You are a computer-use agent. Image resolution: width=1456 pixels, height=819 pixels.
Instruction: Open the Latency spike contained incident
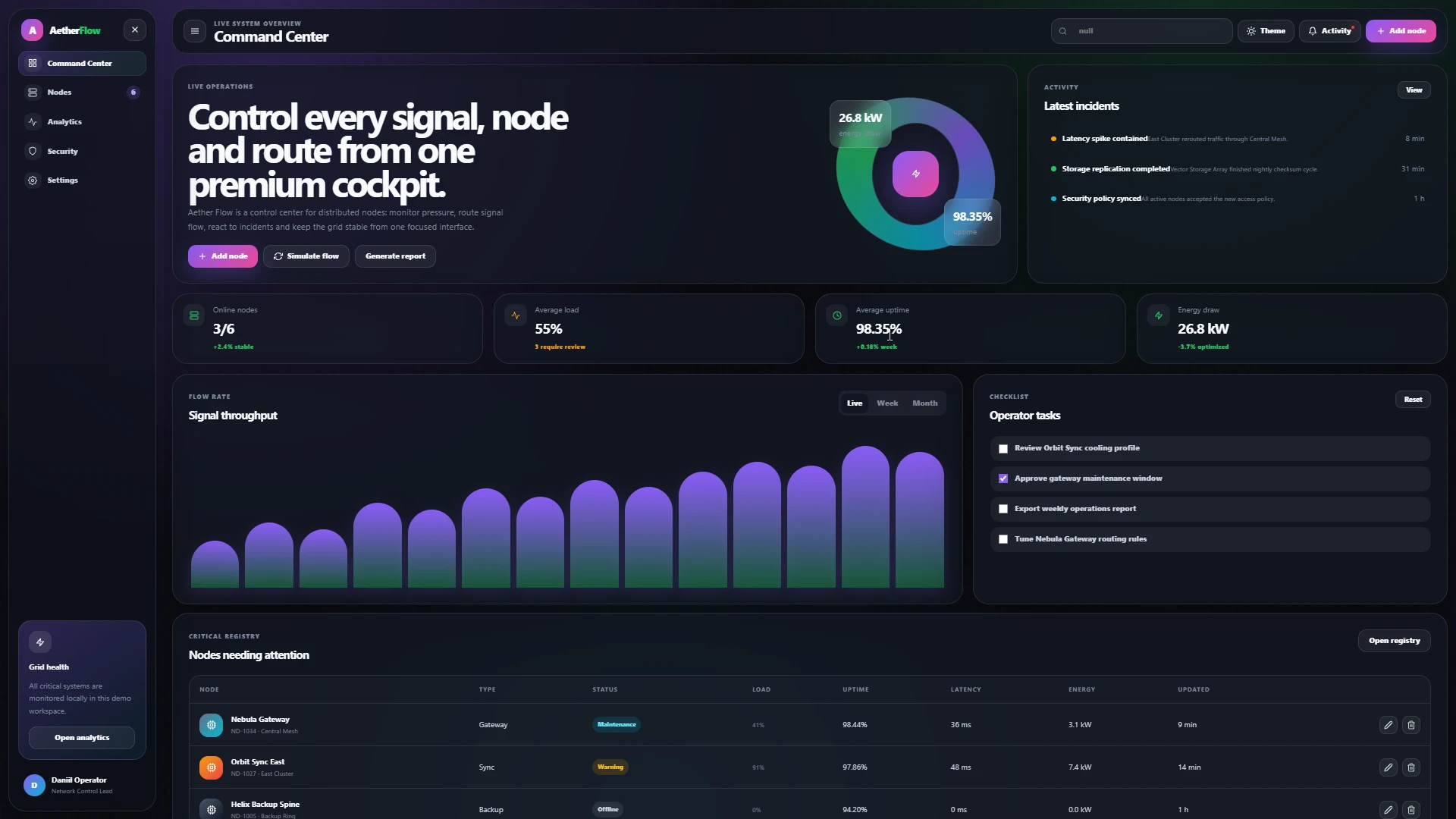pos(1237,139)
